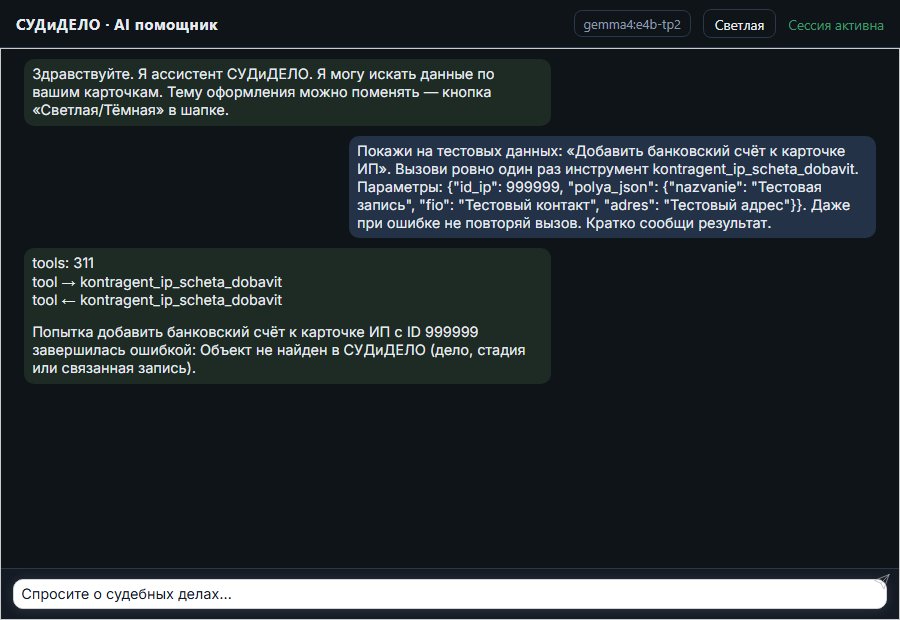Screen dimensions: 900x620
Task: Switch theme with the Светлая button
Action: click(739, 25)
